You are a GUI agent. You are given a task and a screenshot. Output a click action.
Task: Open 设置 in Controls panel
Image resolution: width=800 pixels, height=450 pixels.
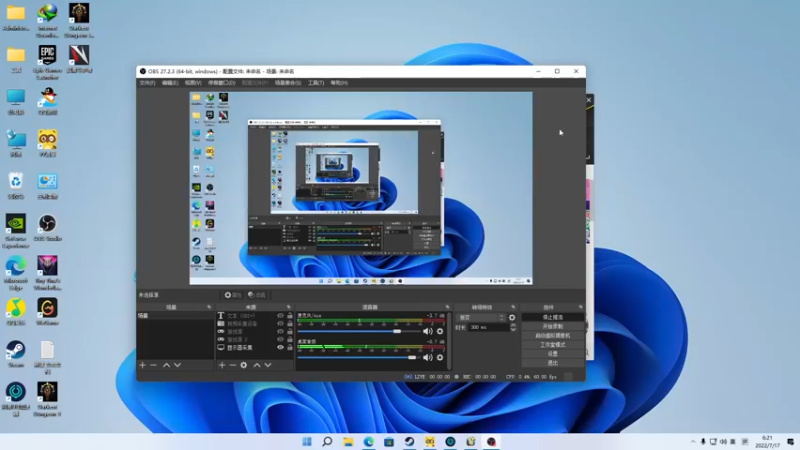553,354
